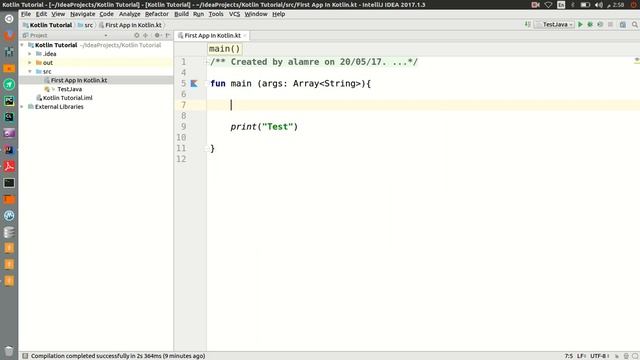Click the grey Stop process icon

(610, 24)
